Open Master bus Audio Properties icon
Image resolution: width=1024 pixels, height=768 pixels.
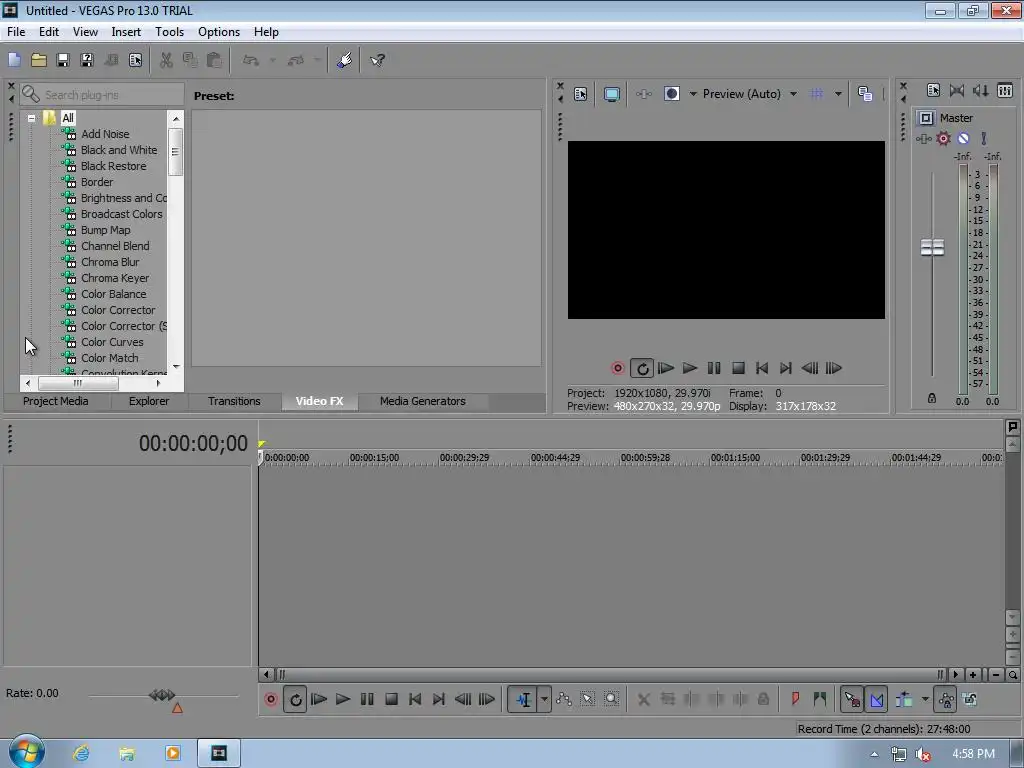click(x=933, y=91)
